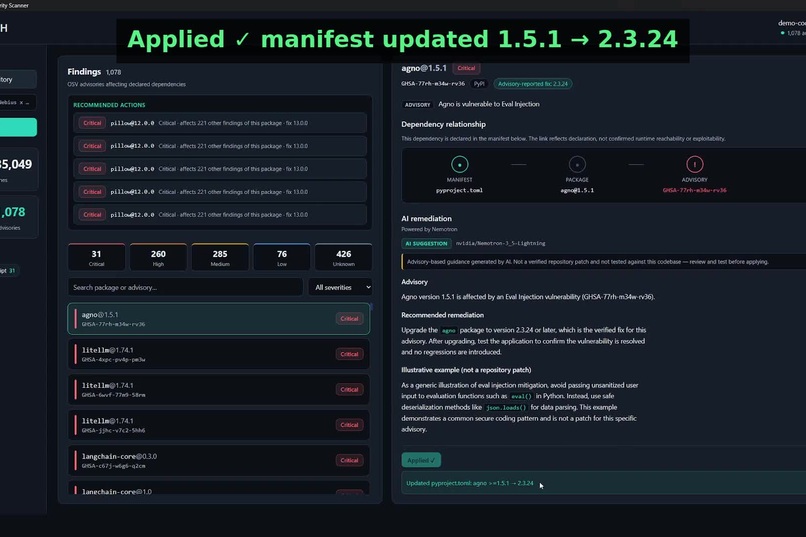
Task: Click Critical badge on the langchain-core@0.3.0 row
Action: pyautogui.click(x=350, y=460)
